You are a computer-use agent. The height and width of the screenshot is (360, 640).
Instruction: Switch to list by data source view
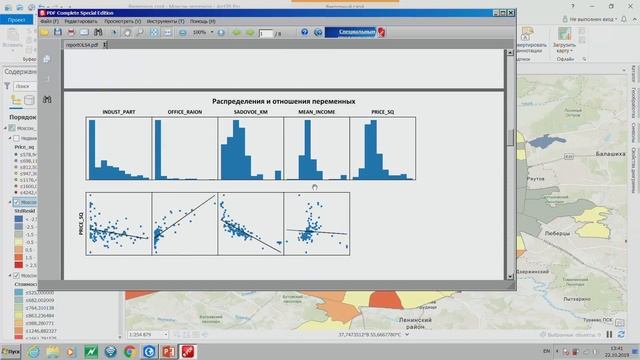[x=29, y=100]
